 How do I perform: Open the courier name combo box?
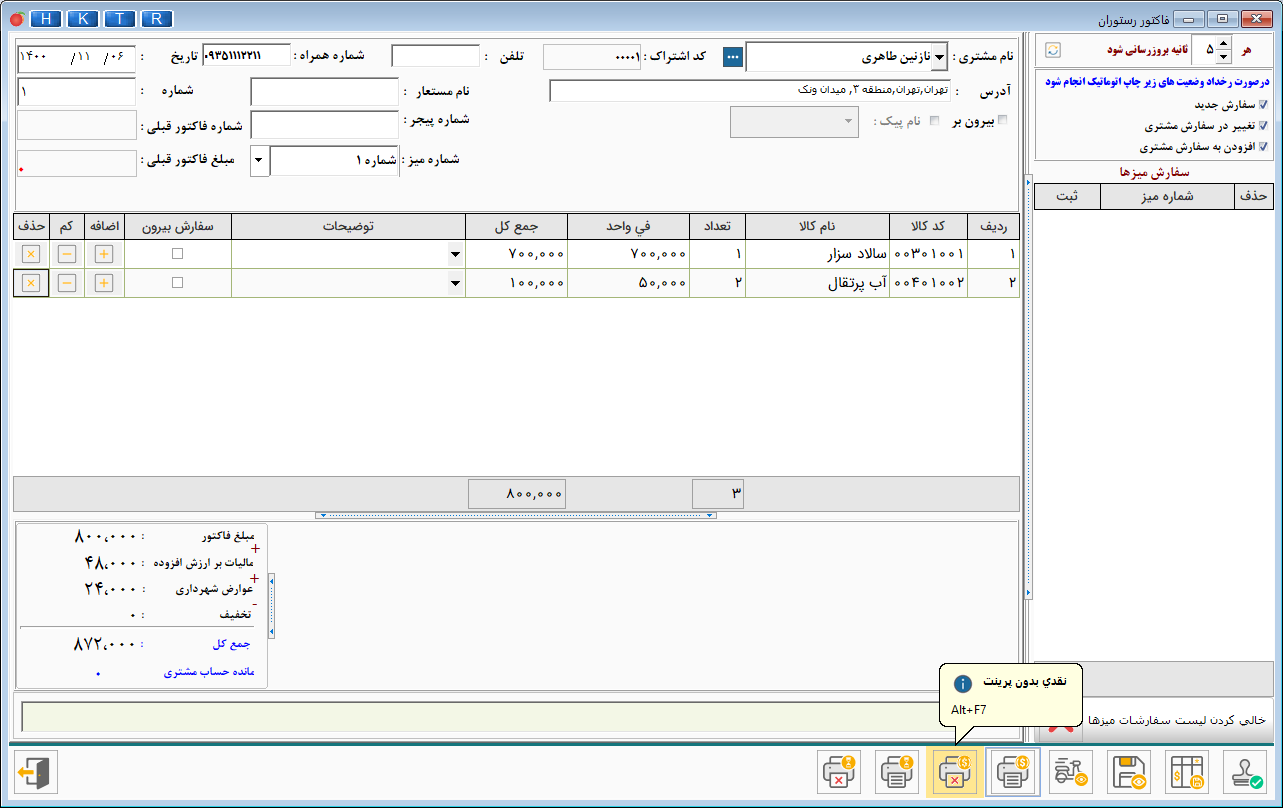(x=795, y=122)
